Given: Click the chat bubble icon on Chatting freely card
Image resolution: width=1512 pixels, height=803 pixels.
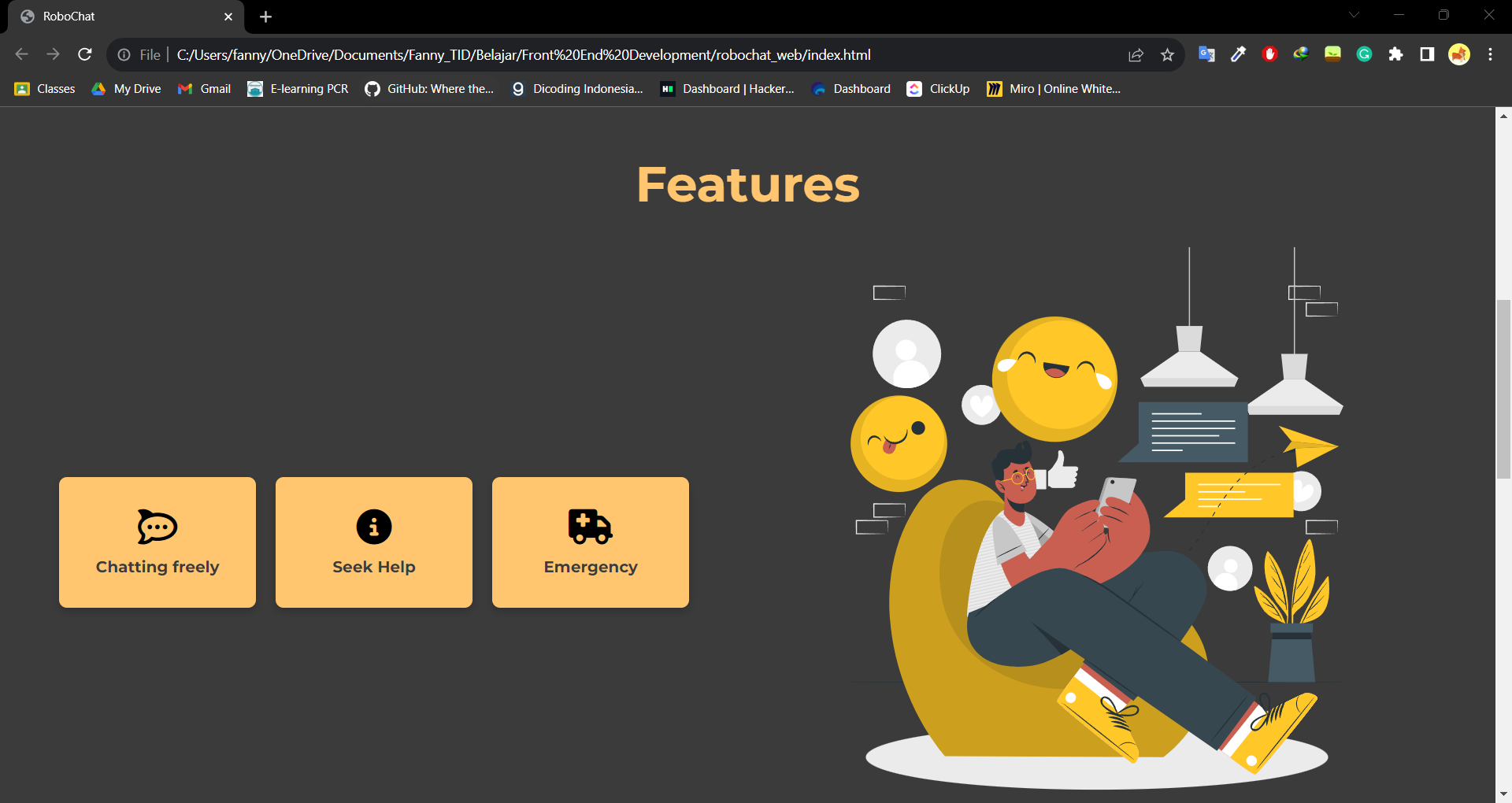Looking at the screenshot, I should [157, 527].
